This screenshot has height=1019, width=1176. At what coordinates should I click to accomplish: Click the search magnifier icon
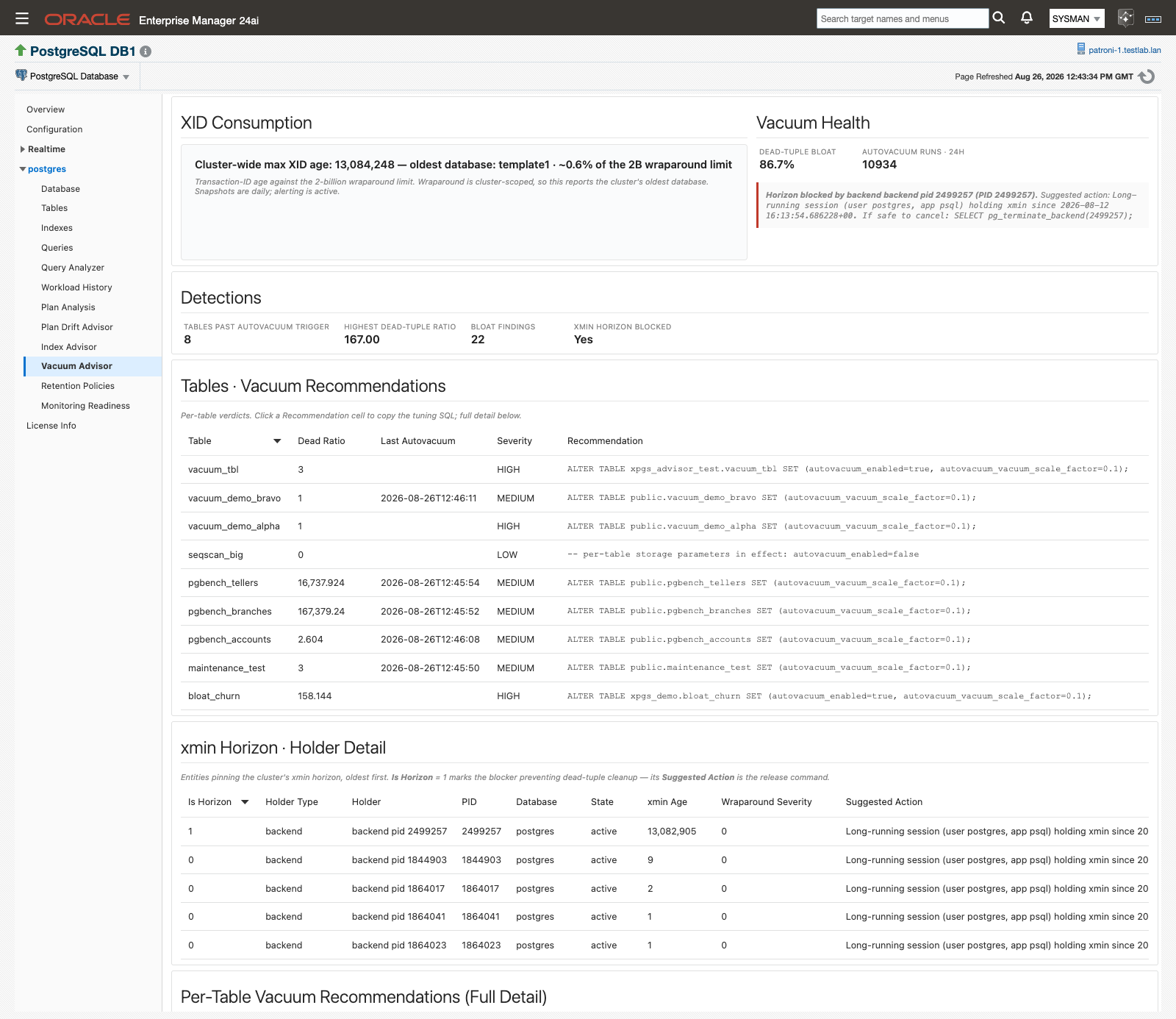998,18
